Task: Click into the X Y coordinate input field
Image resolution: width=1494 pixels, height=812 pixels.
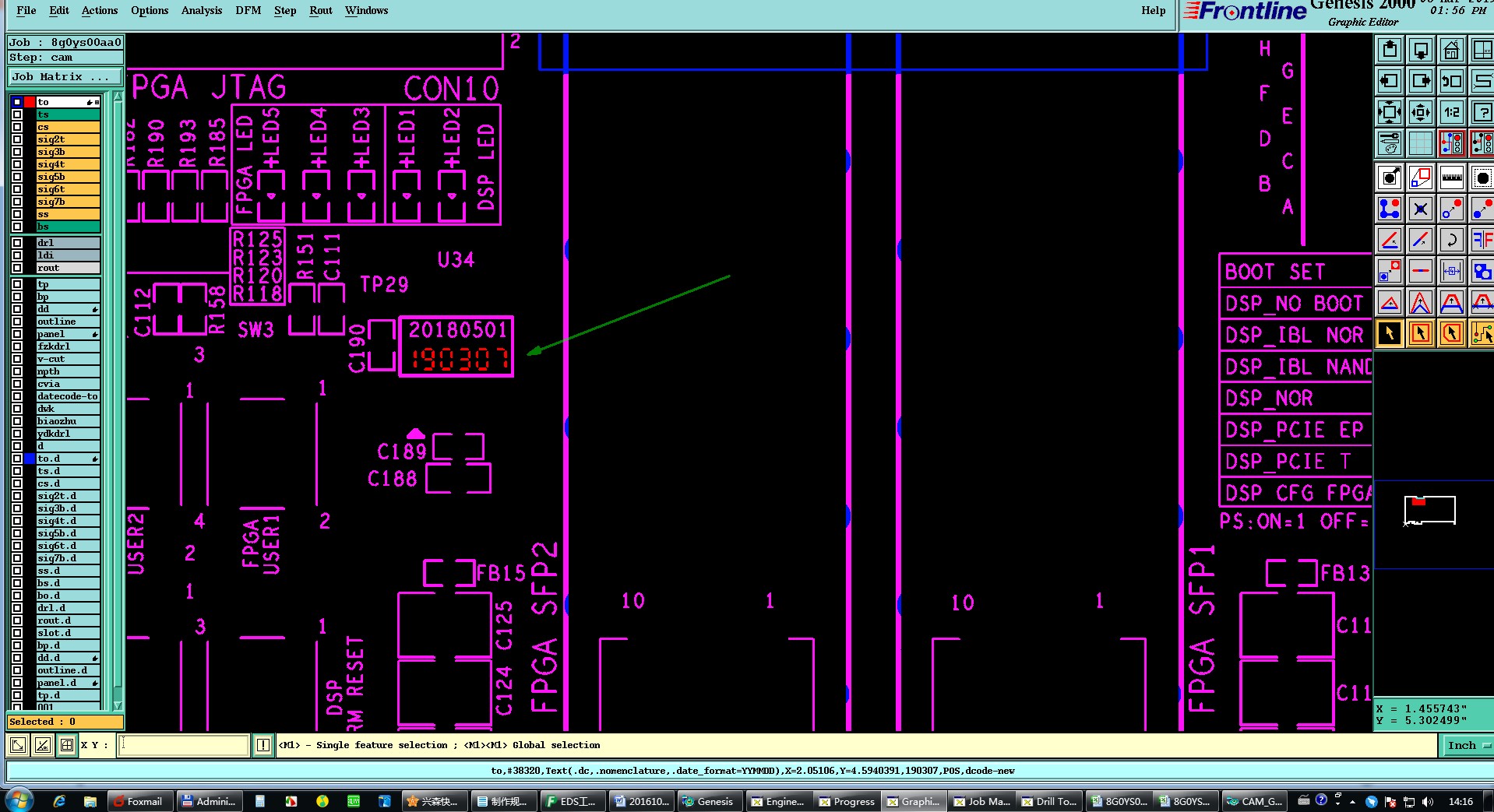Action: 183,745
